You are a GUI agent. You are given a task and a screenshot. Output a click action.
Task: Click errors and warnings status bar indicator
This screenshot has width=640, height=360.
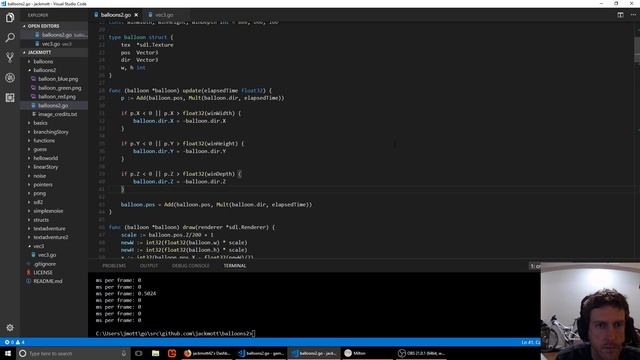click(x=14, y=342)
